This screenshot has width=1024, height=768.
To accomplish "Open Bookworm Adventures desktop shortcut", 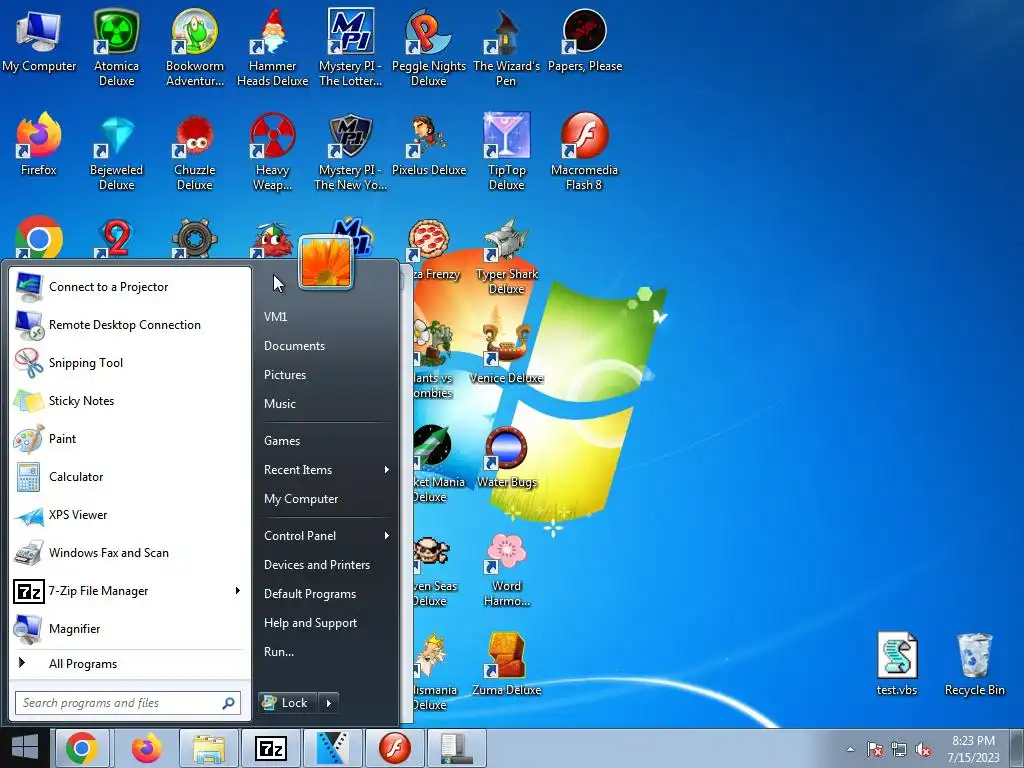I will click(195, 48).
